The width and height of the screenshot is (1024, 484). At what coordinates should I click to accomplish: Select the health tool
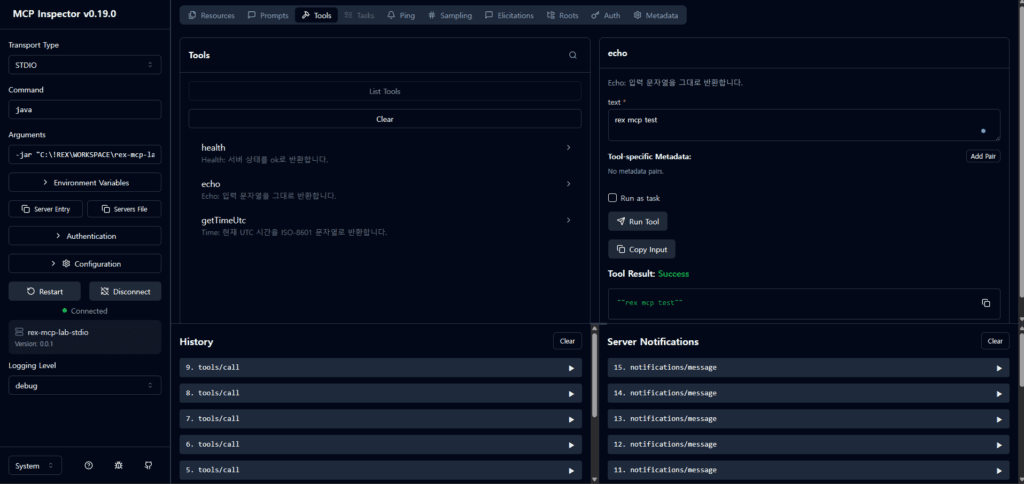pyautogui.click(x=385, y=153)
